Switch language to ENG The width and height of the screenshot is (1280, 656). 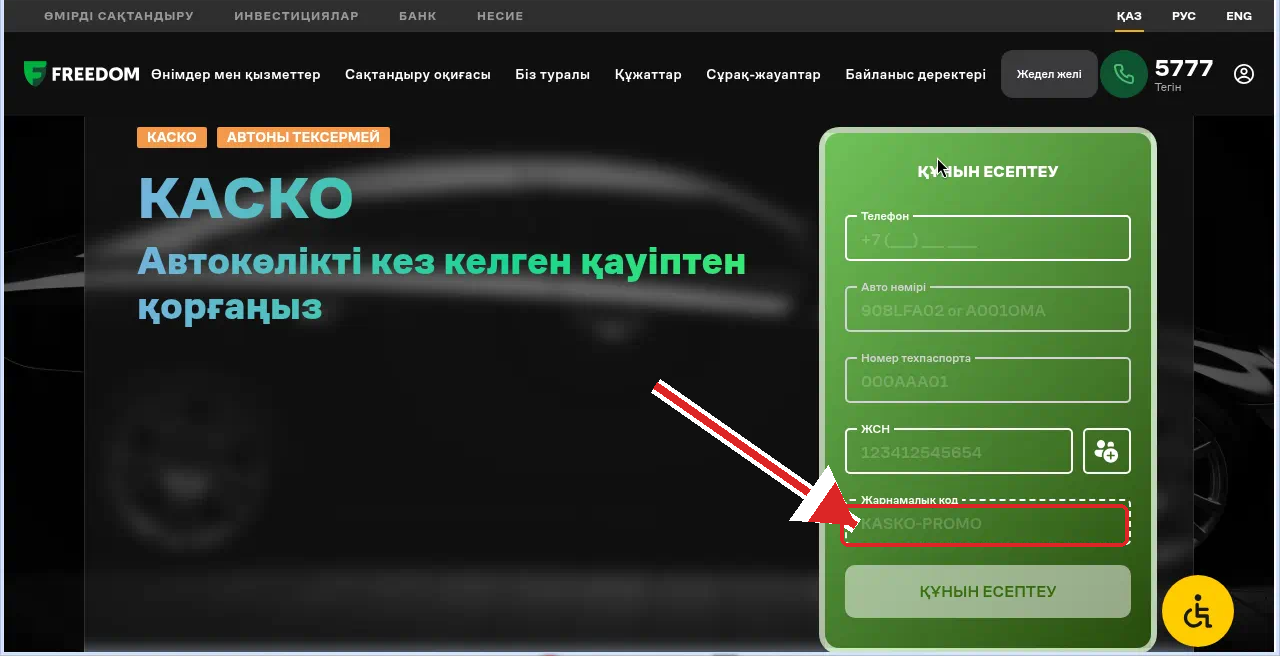tap(1239, 16)
